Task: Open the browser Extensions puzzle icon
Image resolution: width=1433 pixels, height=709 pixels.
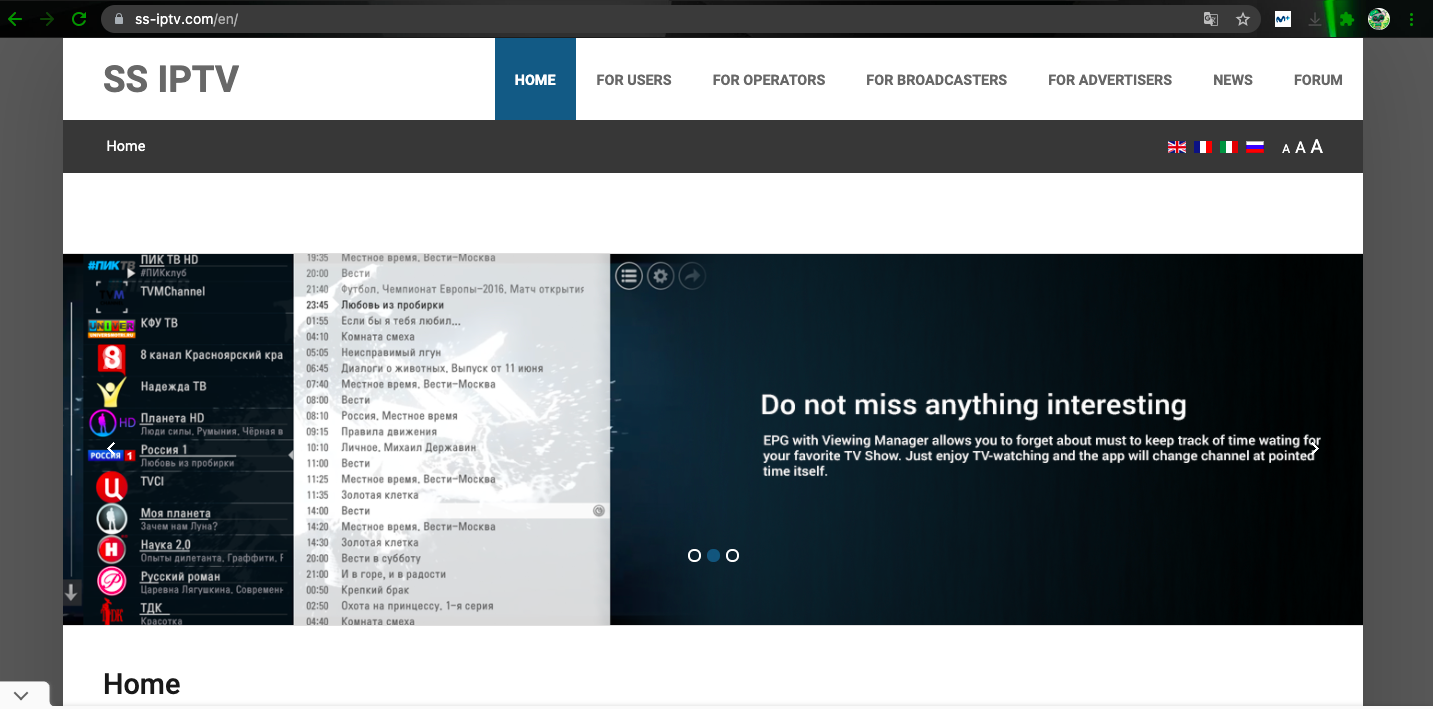Action: (x=1347, y=19)
